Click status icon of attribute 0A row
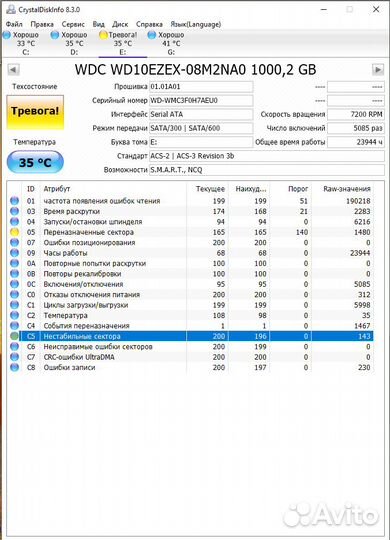Screen dimensions: 390x540 pyautogui.click(x=14, y=263)
